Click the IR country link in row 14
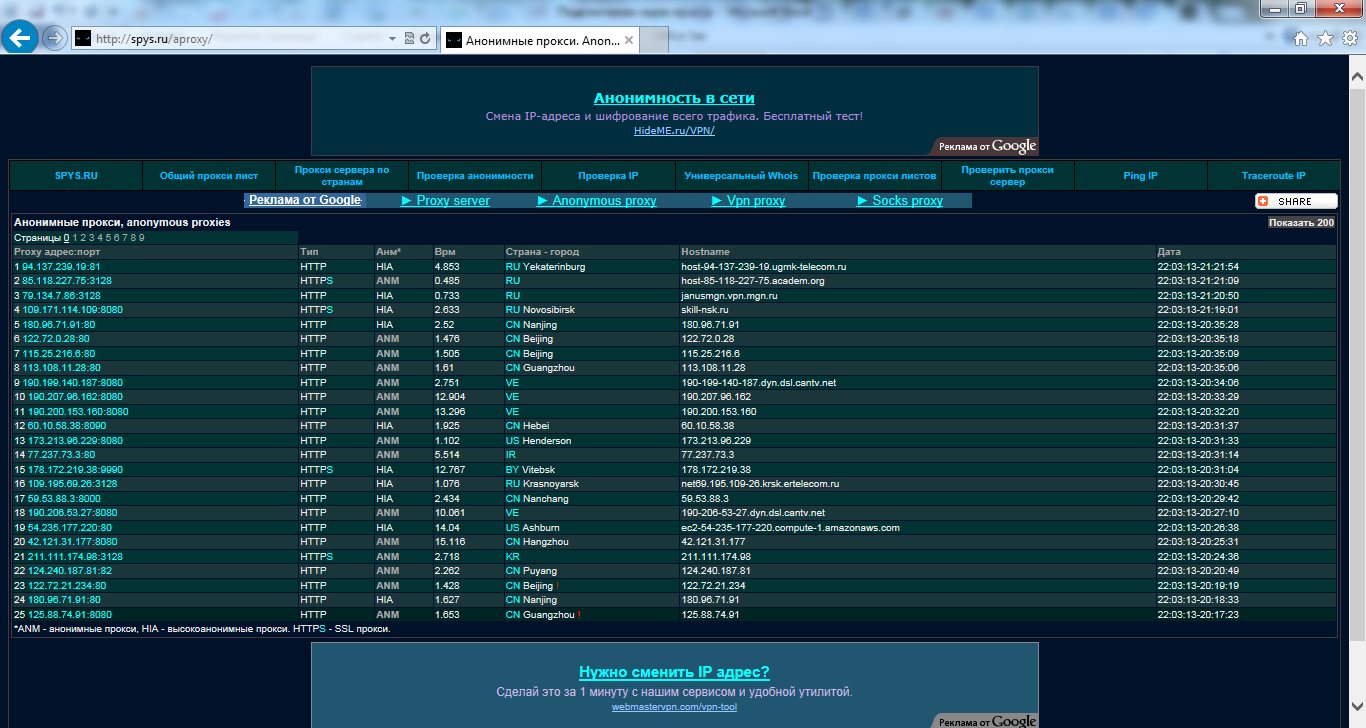 click(511, 454)
